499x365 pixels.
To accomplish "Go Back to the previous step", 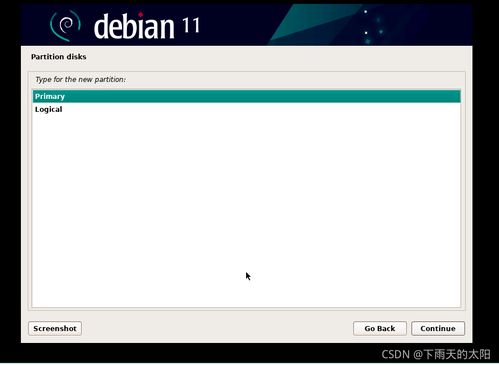I will coord(380,328).
